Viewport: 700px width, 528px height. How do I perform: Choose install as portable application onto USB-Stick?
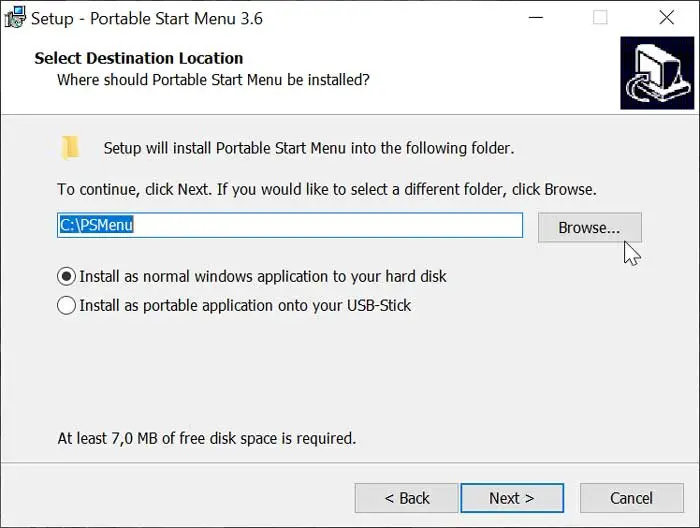click(x=67, y=306)
